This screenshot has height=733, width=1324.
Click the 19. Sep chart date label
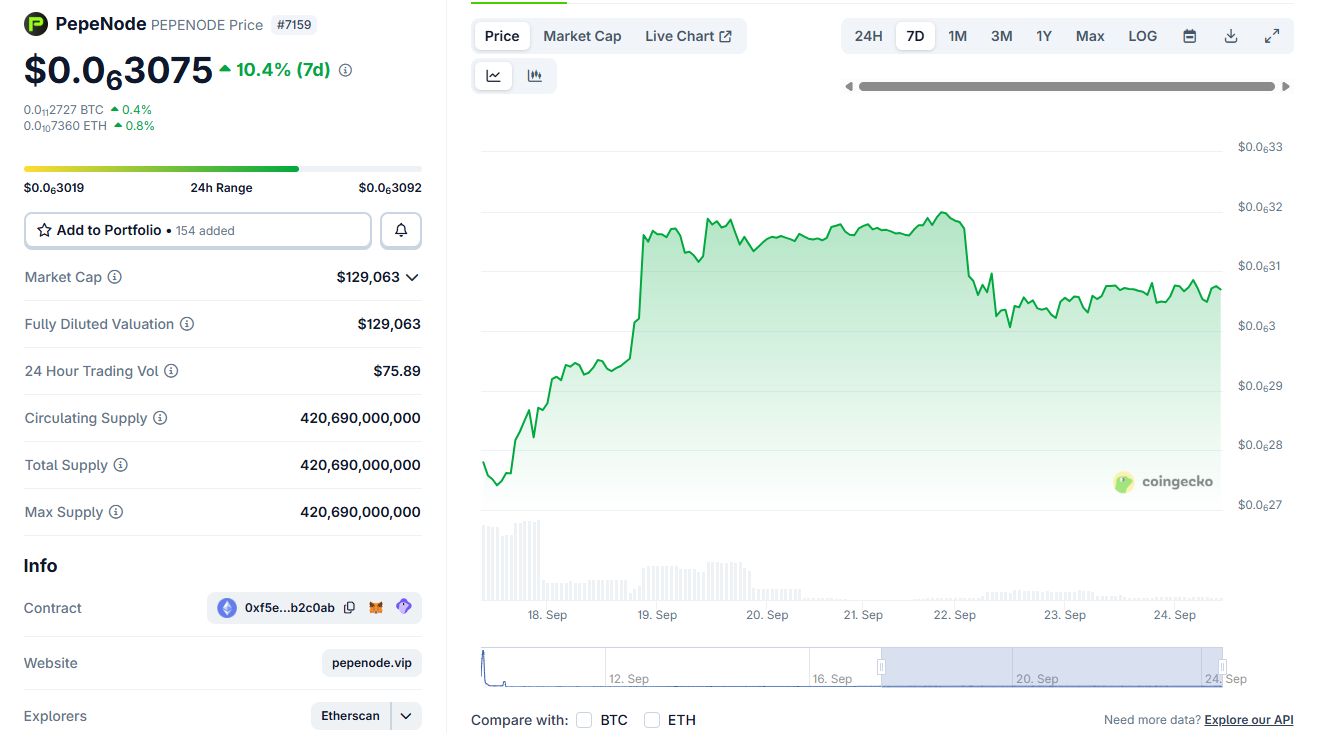657,615
